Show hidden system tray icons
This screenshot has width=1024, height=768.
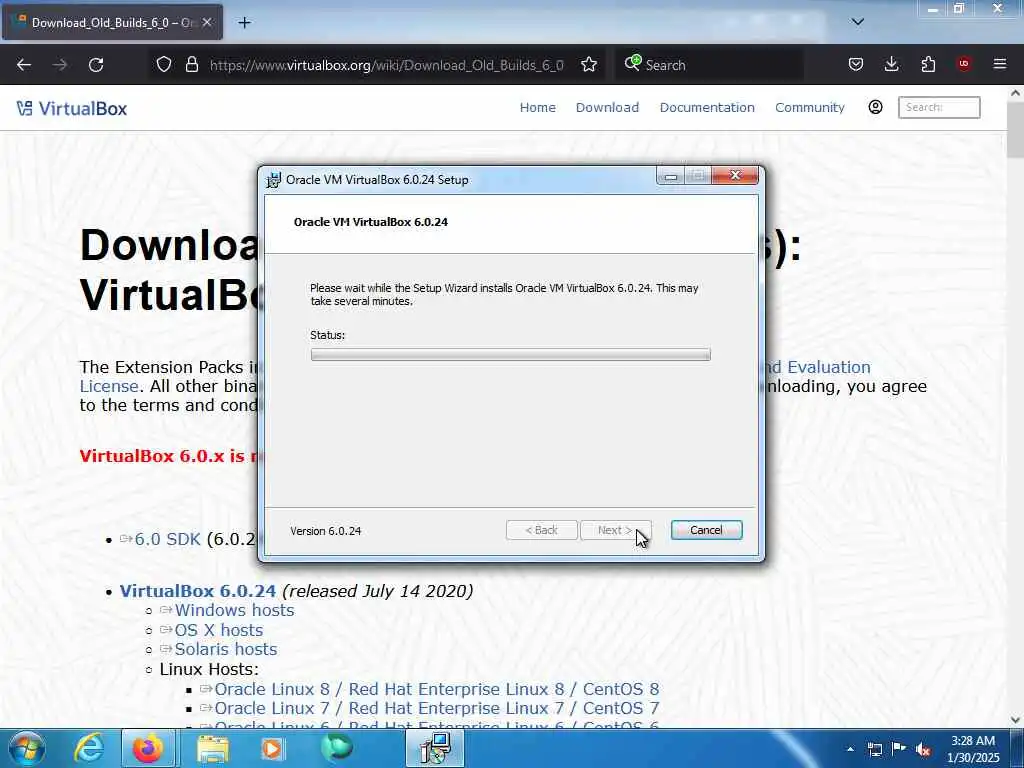pos(850,749)
